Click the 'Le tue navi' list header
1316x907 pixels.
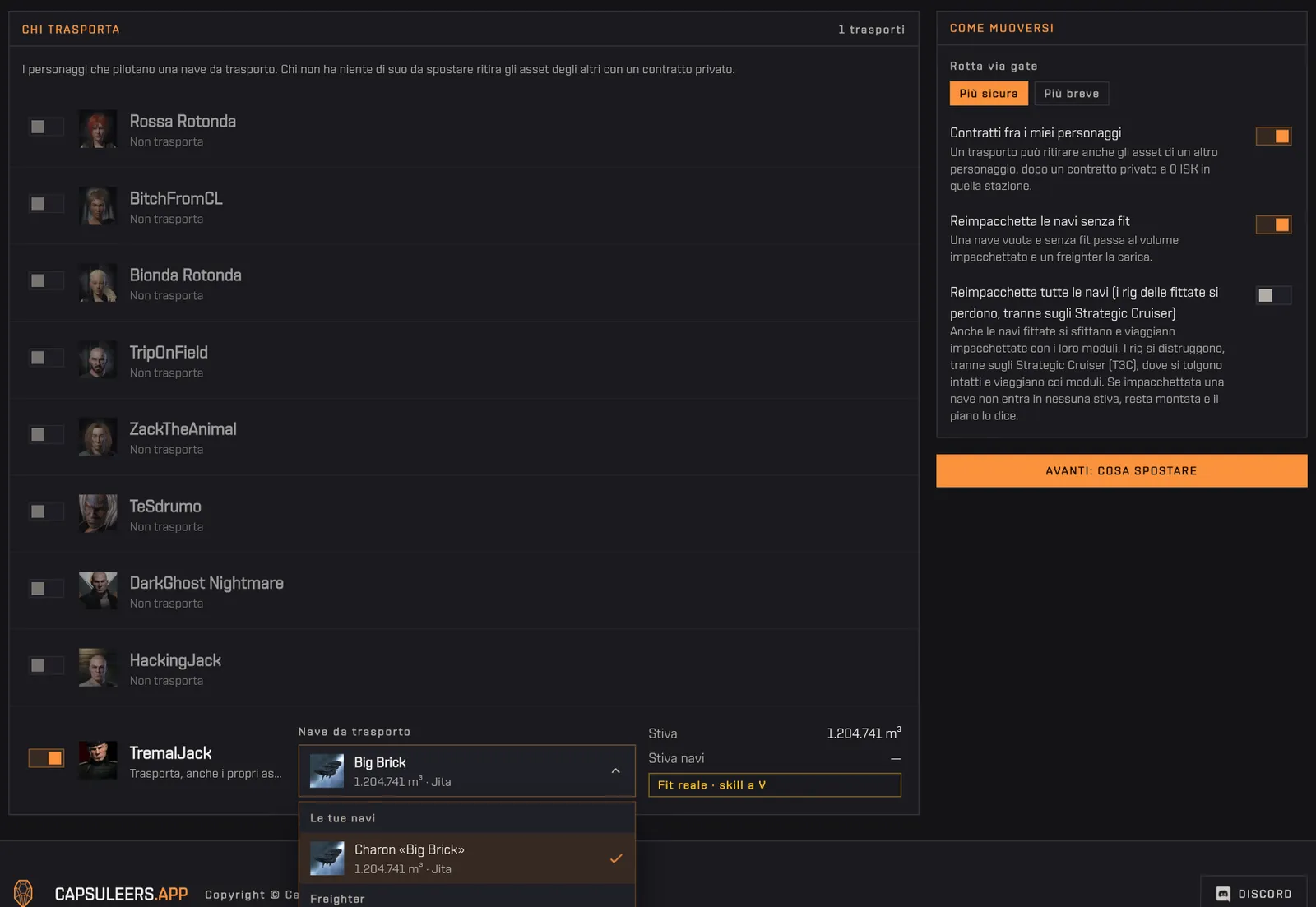[x=343, y=818]
